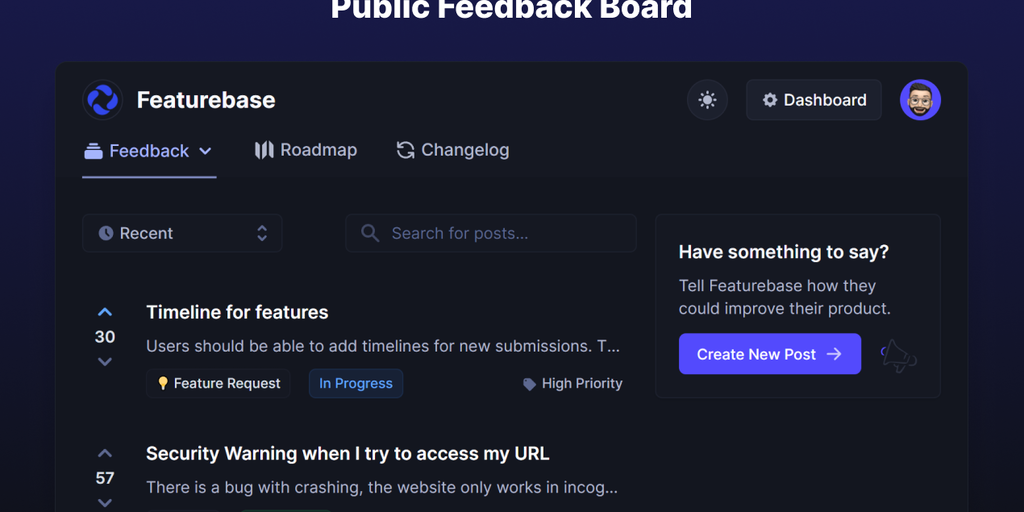Focus the Search for posts field
The width and height of the screenshot is (1024, 512).
(500, 233)
